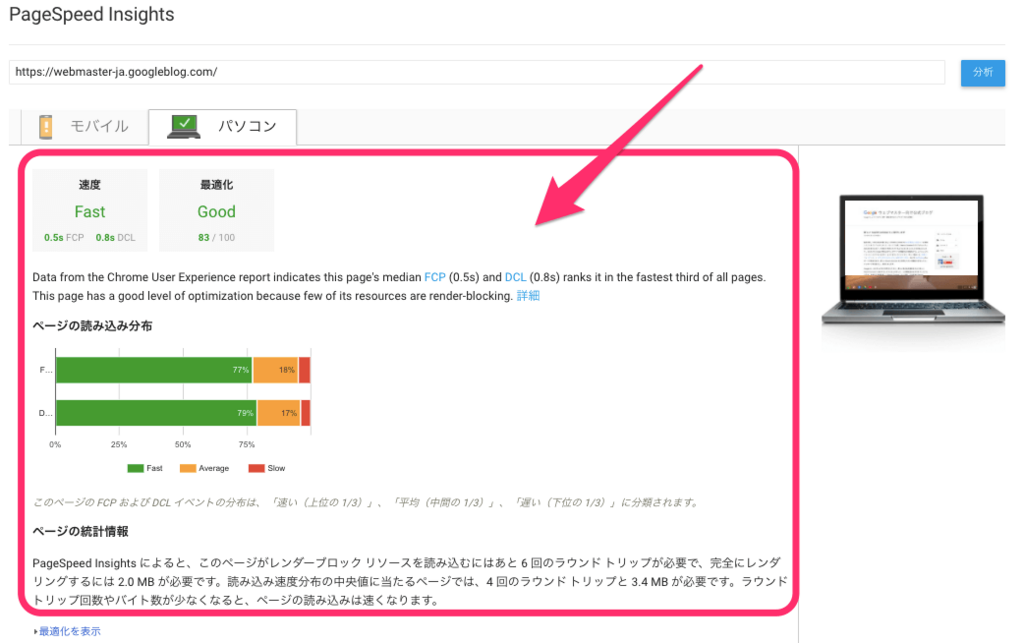Click the red slow segment of FCP bar
The width and height of the screenshot is (1024, 643).
(304, 370)
